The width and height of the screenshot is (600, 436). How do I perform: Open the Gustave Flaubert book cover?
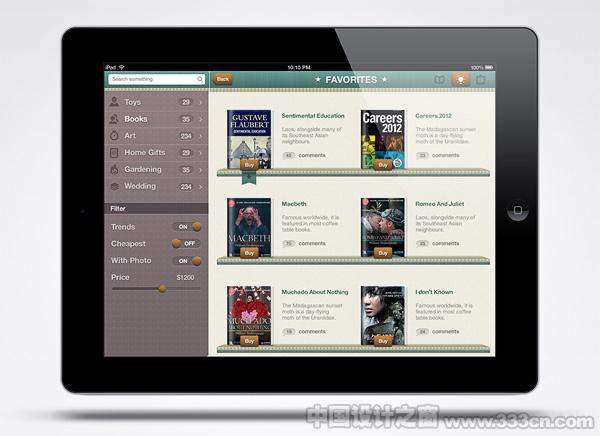[x=249, y=139]
